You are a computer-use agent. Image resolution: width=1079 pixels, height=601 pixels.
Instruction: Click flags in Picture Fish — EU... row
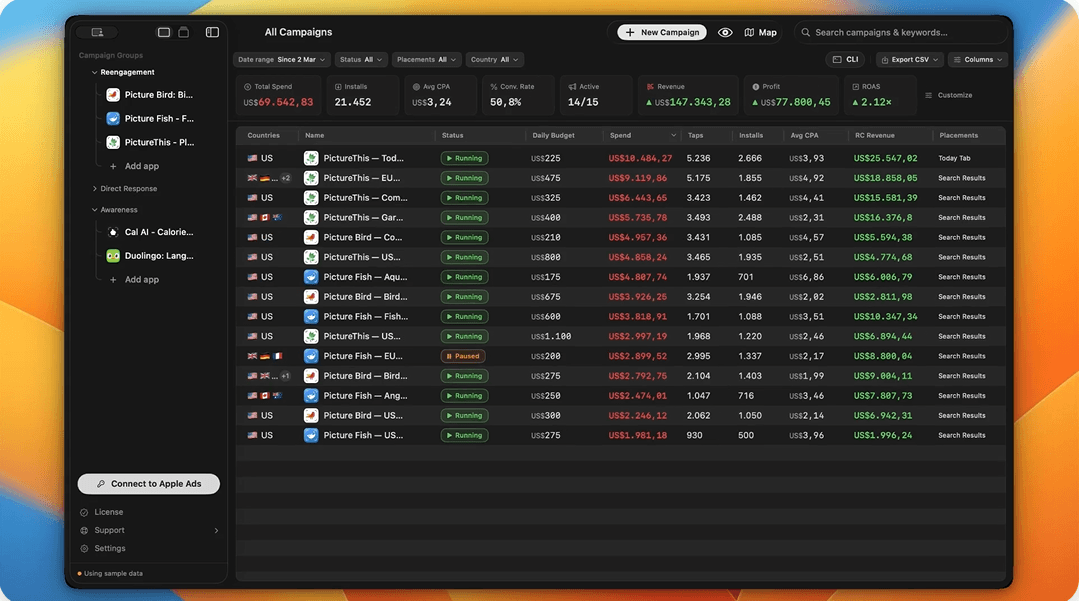(265, 357)
